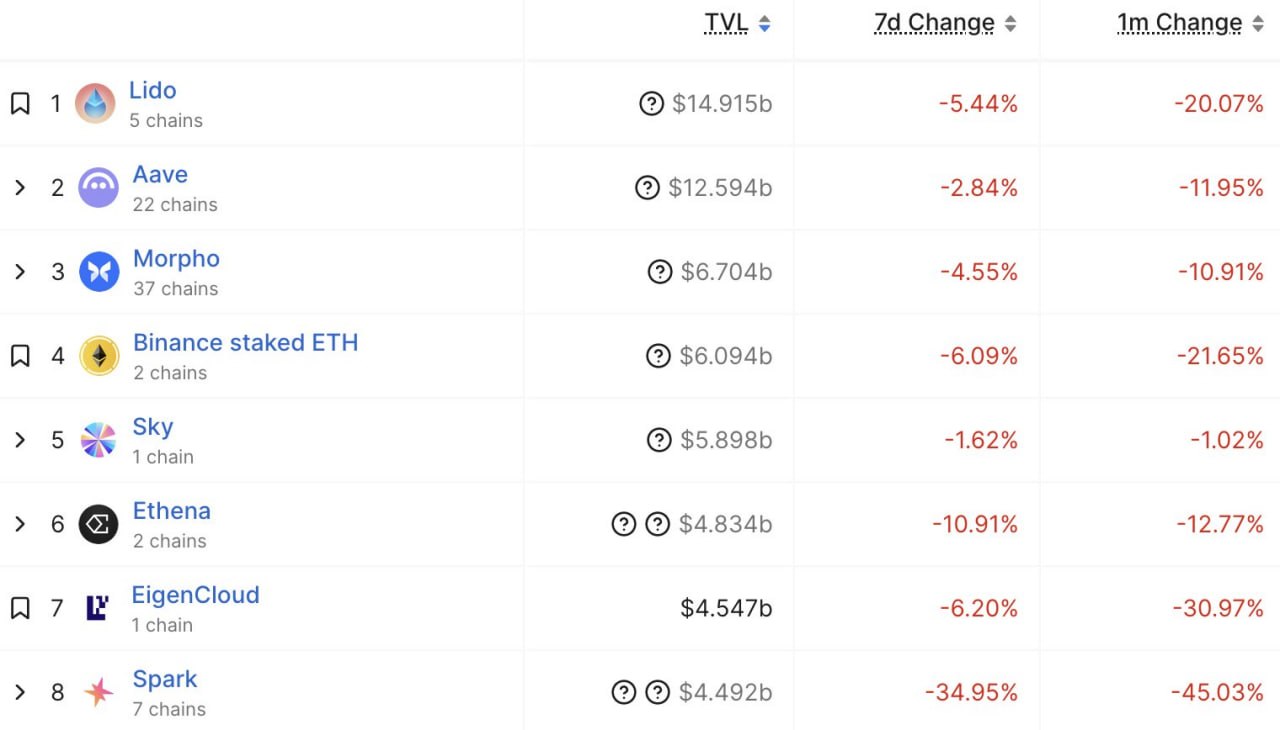Open the Sky protocol link
This screenshot has height=730, width=1280.
click(x=153, y=427)
